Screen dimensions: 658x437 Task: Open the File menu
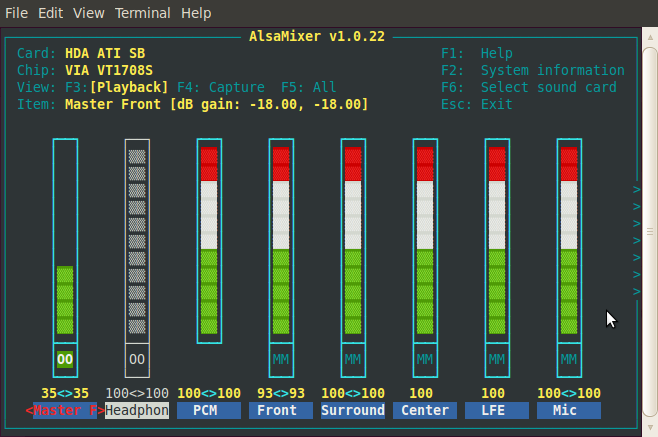click(16, 13)
